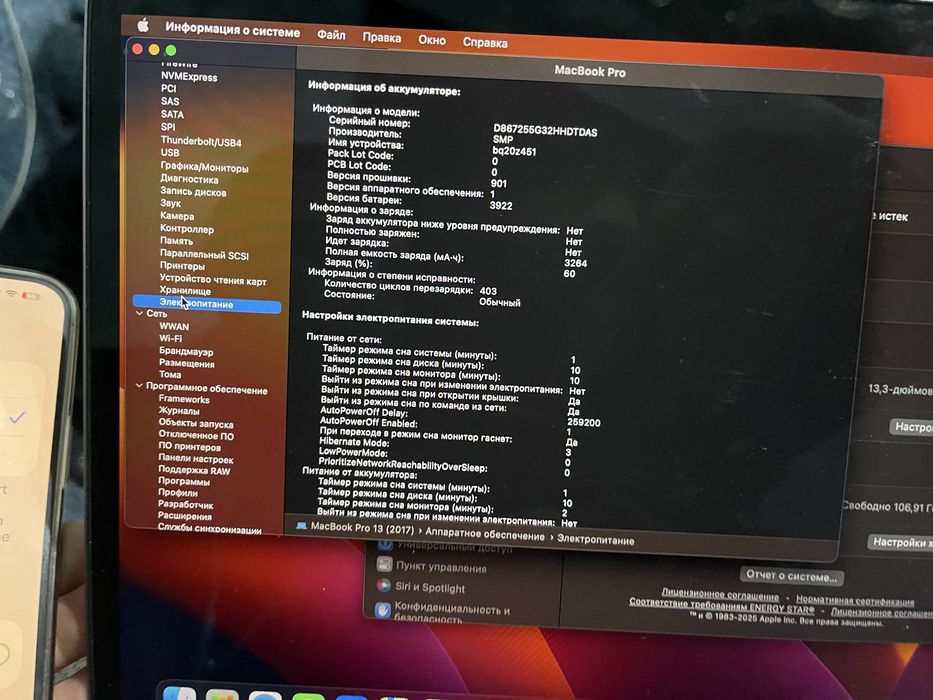Viewport: 933px width, 700px height.
Task: Click serial number D867255G32HHDTDAS value
Action: [x=545, y=130]
